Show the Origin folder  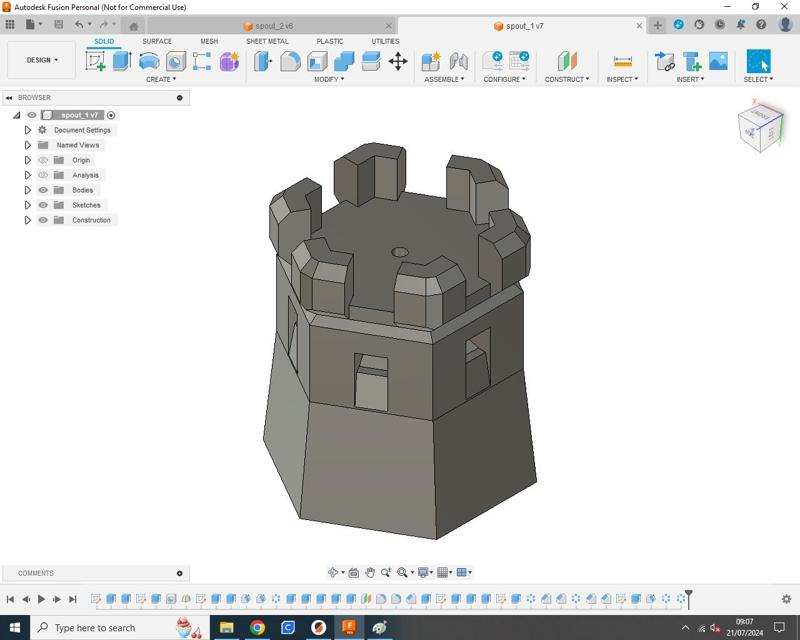click(43, 160)
